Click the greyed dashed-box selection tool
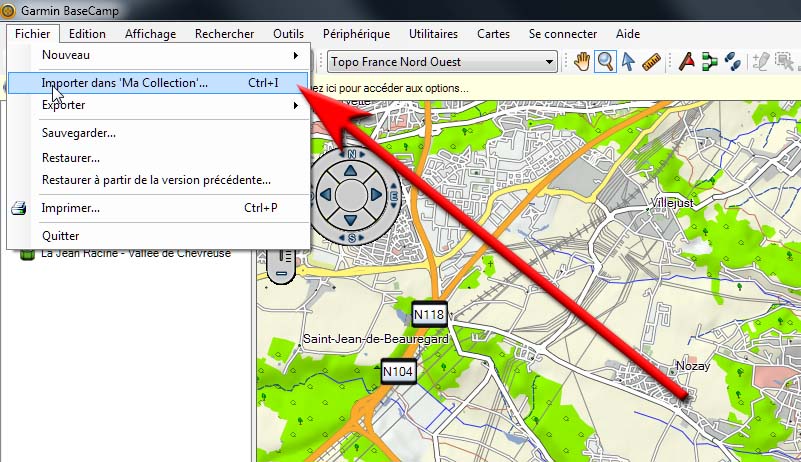The width and height of the screenshot is (801, 462). (x=784, y=62)
